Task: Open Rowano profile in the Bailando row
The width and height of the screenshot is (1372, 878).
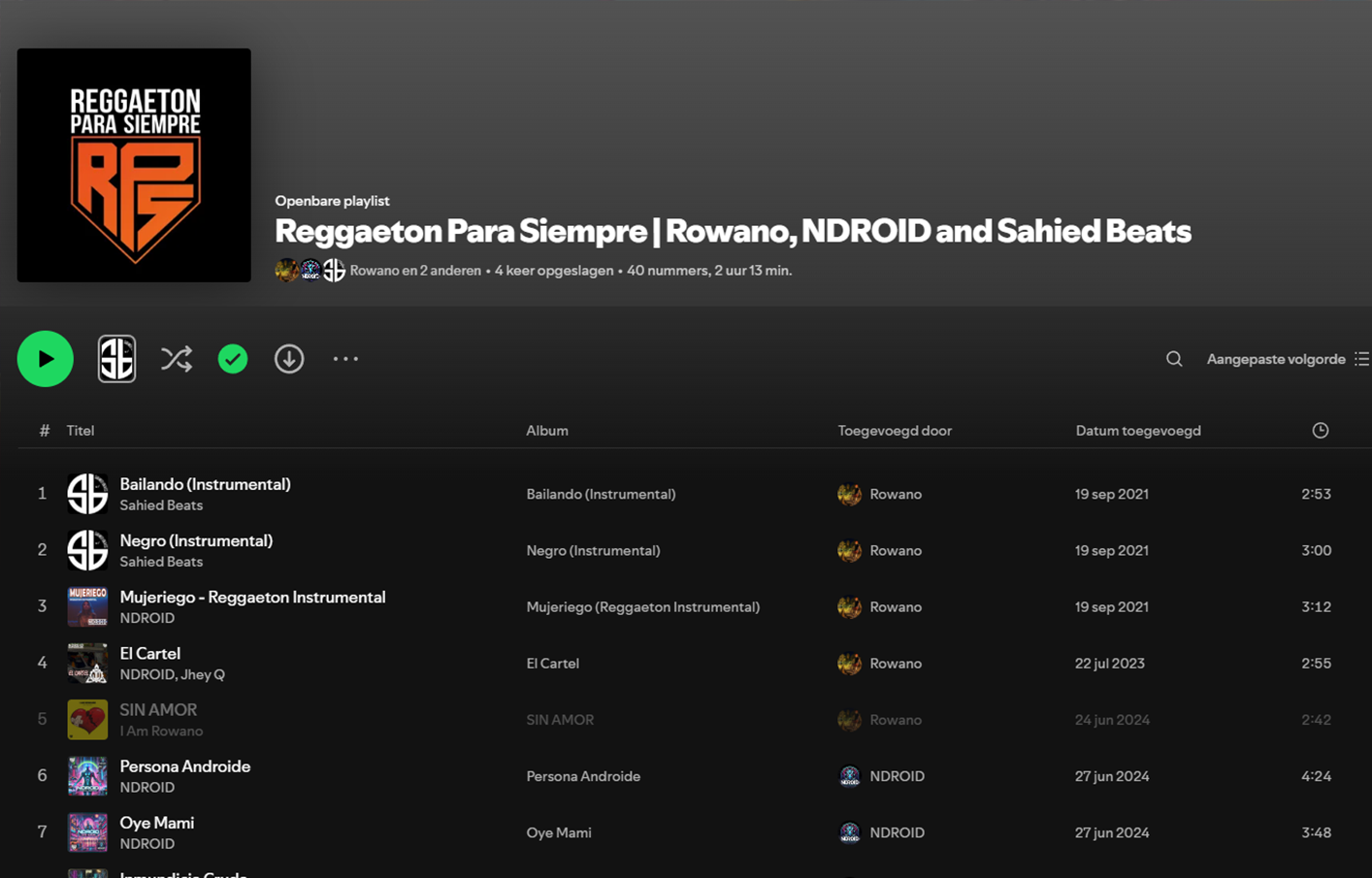Action: pos(896,494)
